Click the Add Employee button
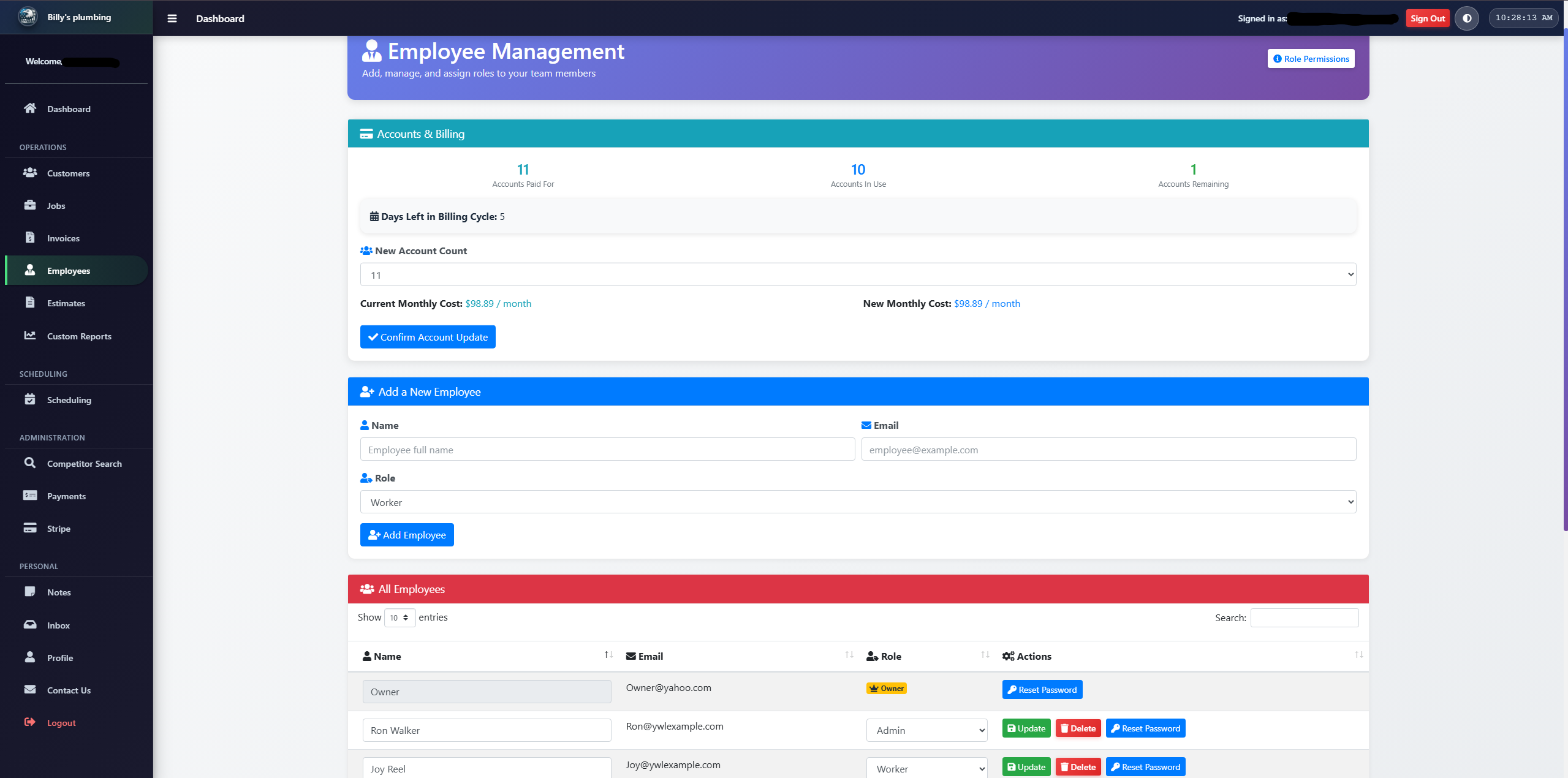Screen dimensions: 1568x778 click(x=407, y=535)
